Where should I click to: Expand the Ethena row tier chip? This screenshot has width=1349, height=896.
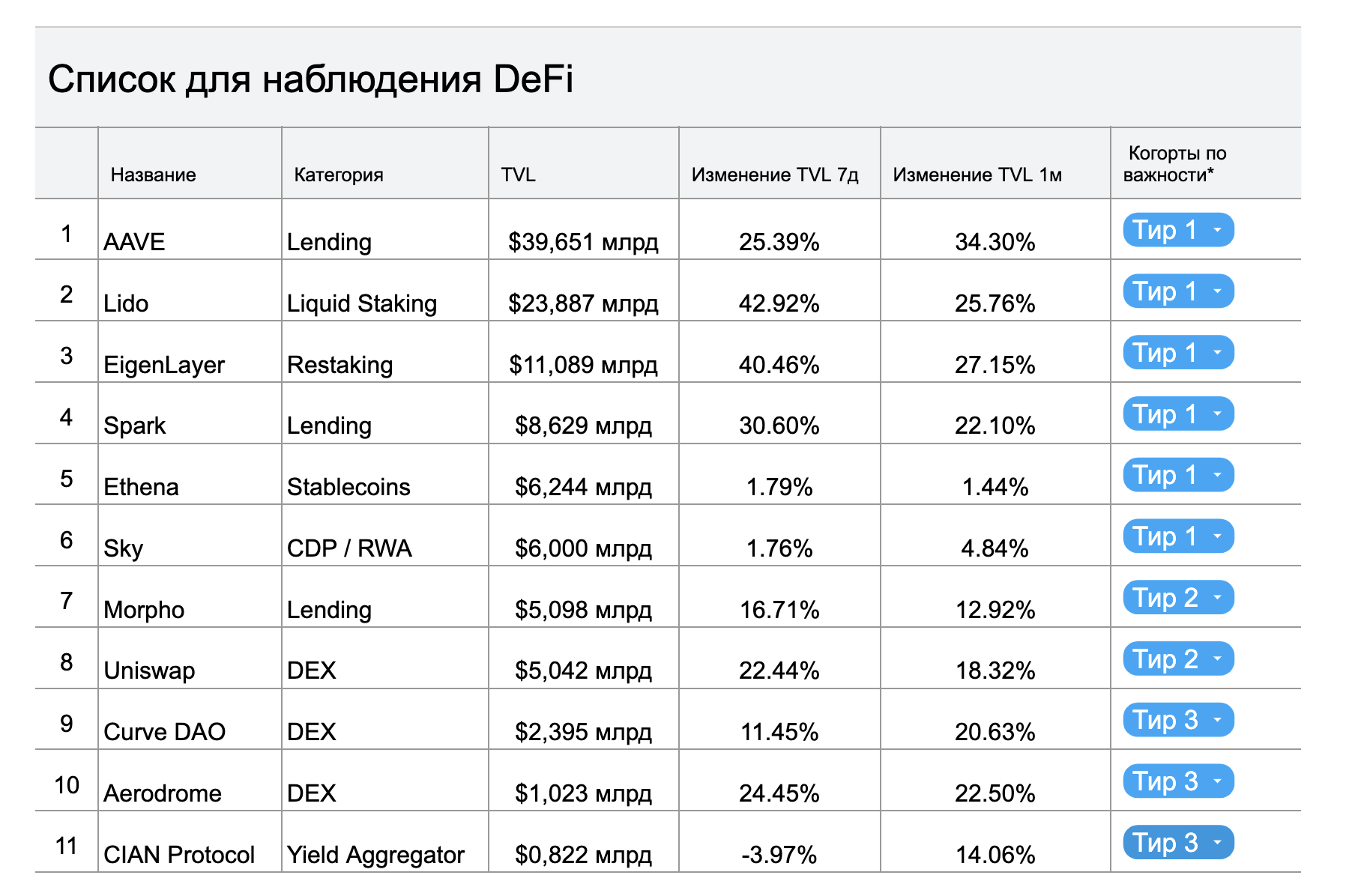[x=1177, y=475]
